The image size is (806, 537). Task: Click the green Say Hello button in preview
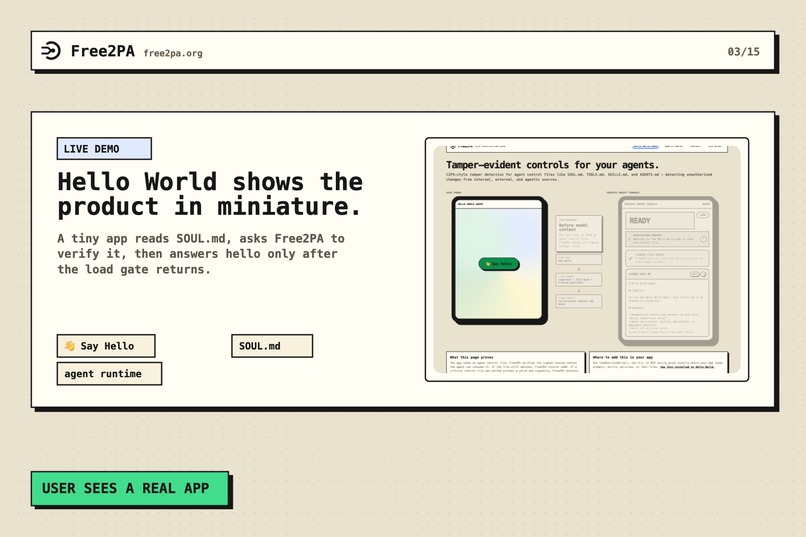pyautogui.click(x=499, y=264)
